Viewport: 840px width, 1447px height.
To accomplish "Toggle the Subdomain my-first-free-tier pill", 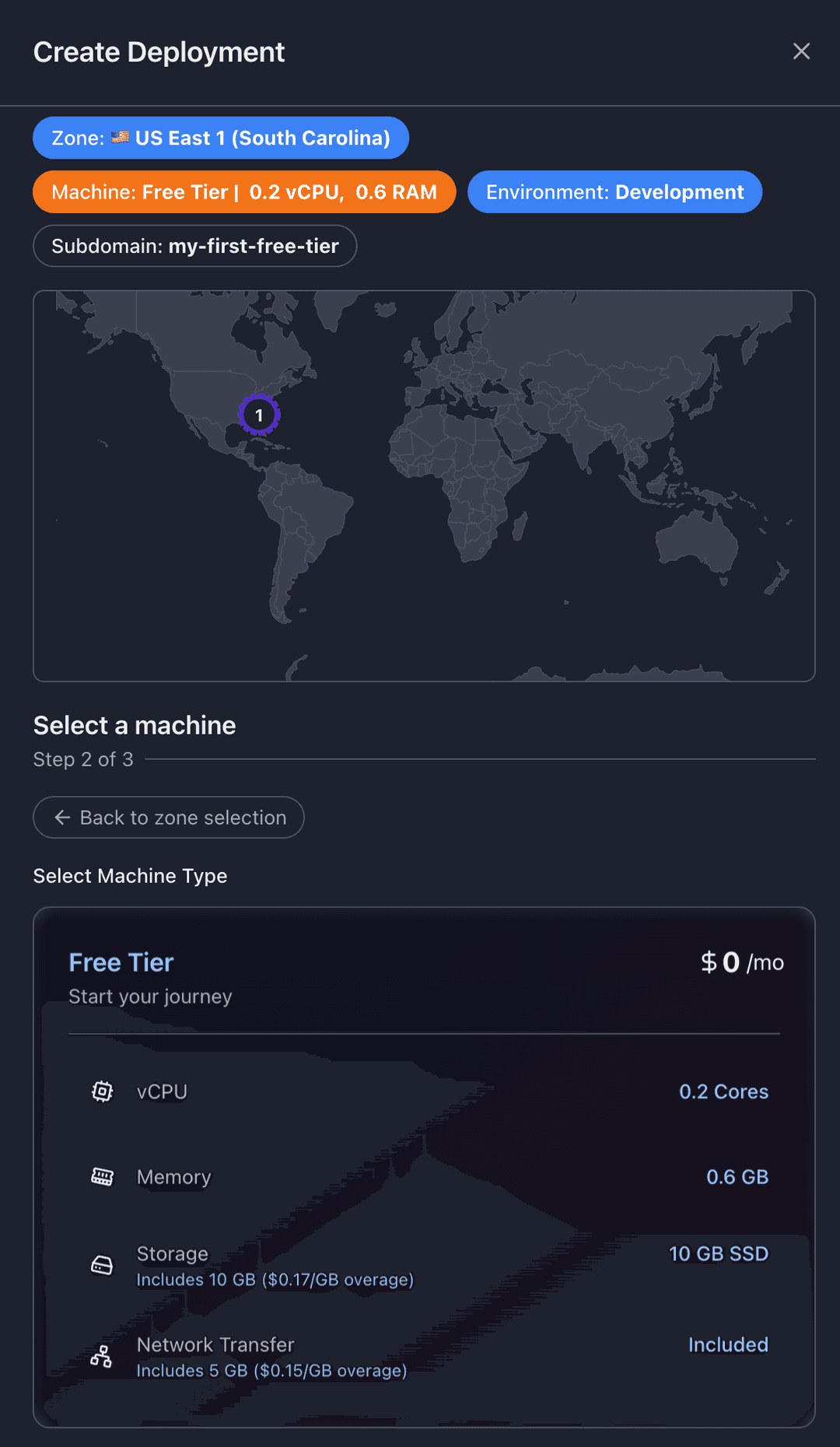I will pos(194,246).
